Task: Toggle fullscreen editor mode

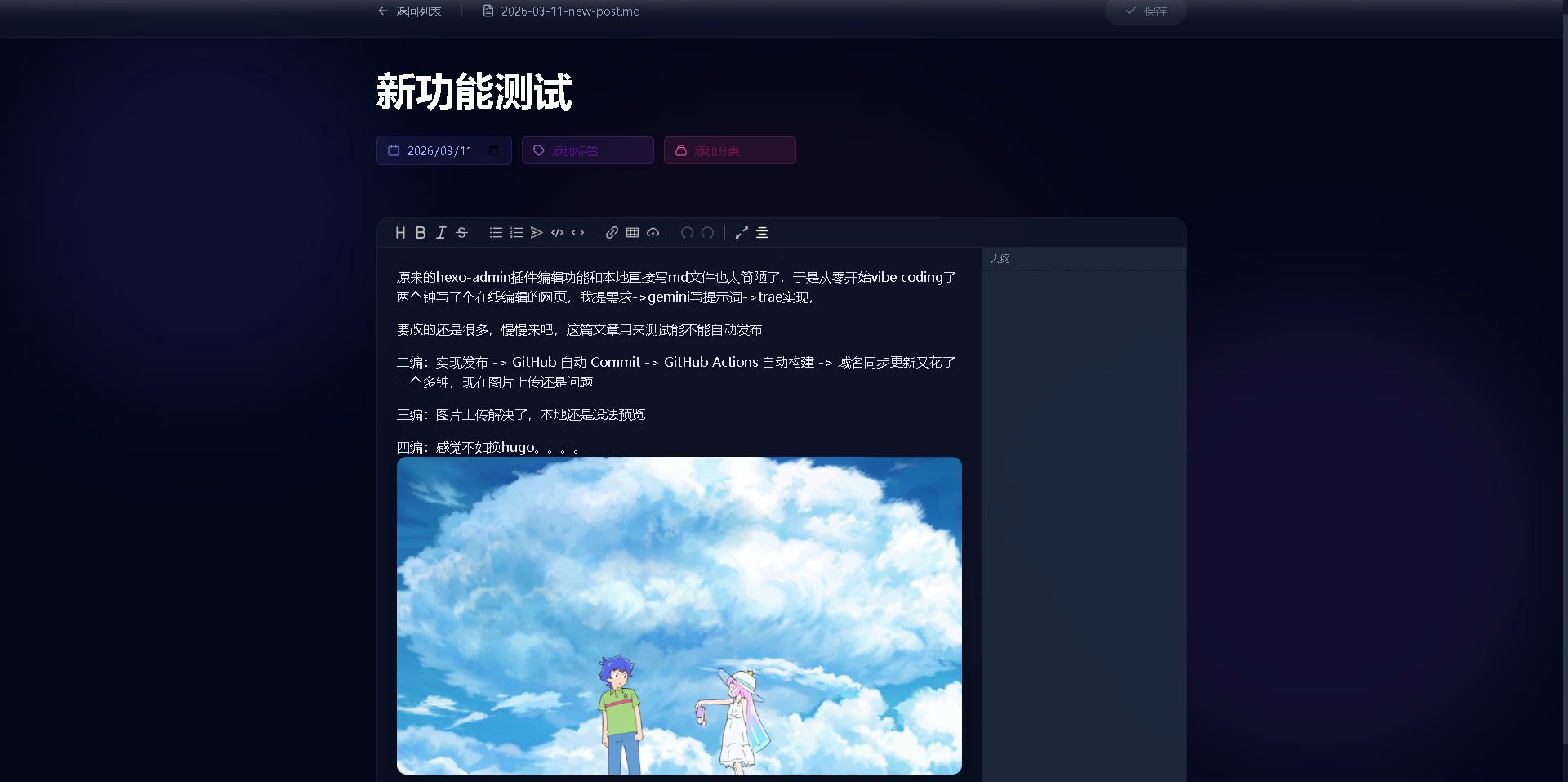Action: [742, 233]
